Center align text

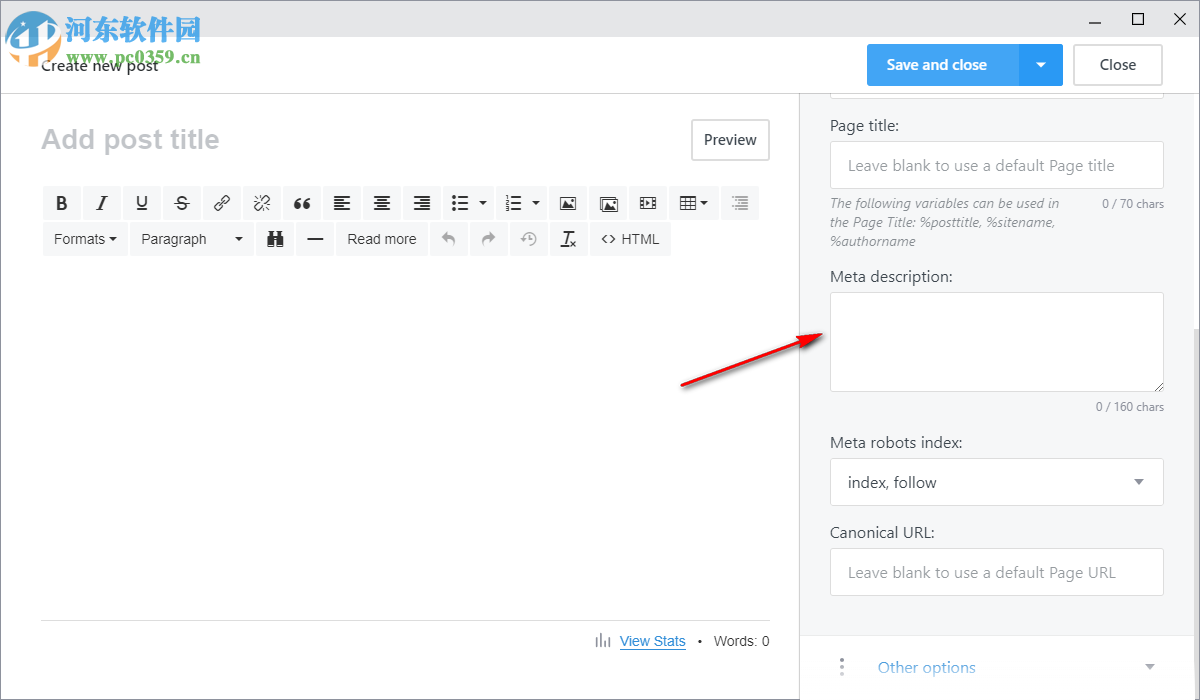pyautogui.click(x=382, y=203)
